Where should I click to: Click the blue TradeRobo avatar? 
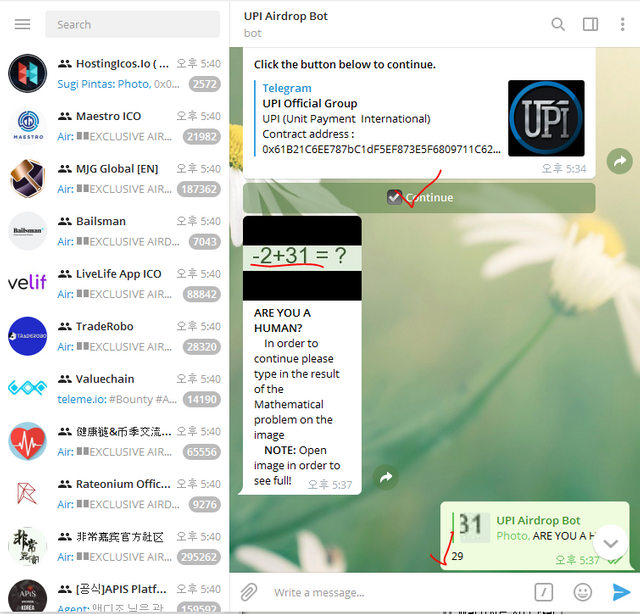(x=27, y=336)
